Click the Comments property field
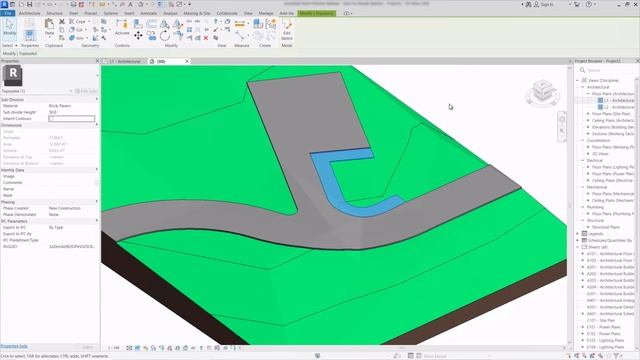The width and height of the screenshot is (640, 360). (72, 182)
